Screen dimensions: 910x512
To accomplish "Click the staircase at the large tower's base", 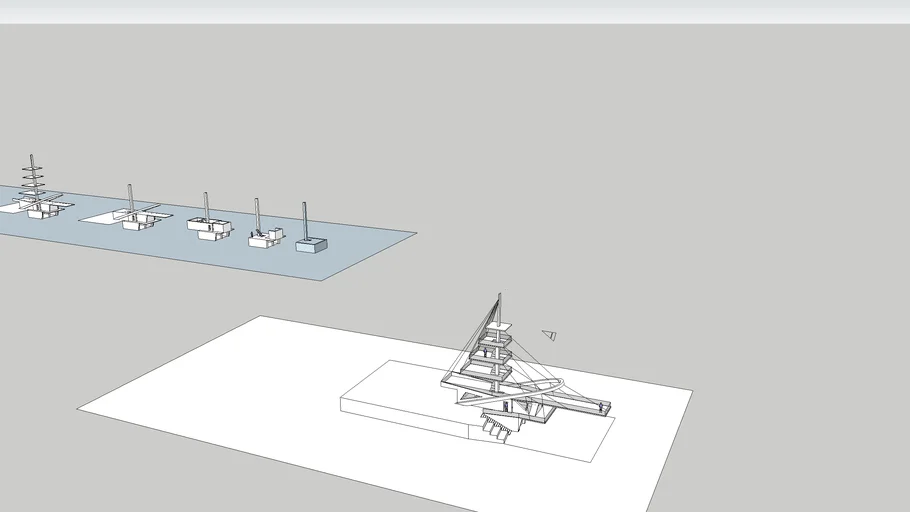I will point(497,428).
